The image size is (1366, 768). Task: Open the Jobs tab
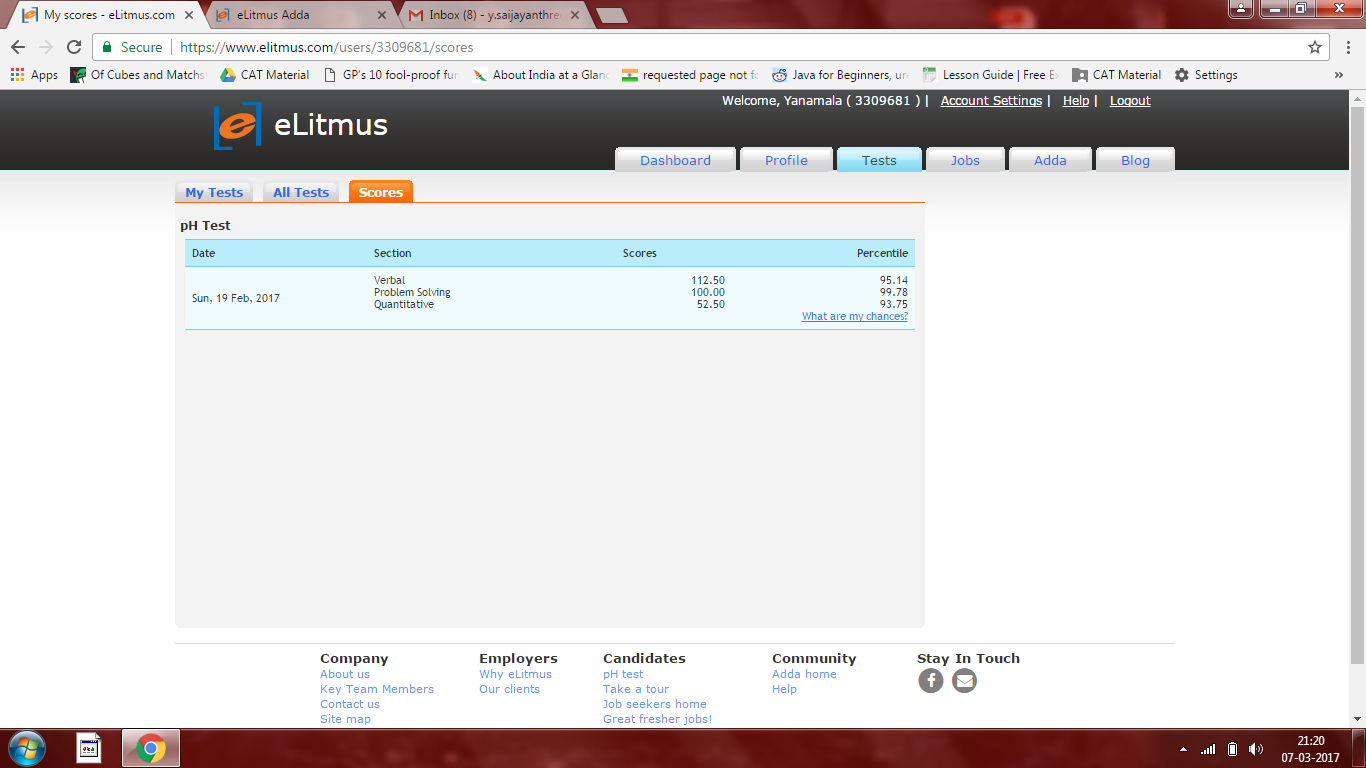click(x=964, y=160)
